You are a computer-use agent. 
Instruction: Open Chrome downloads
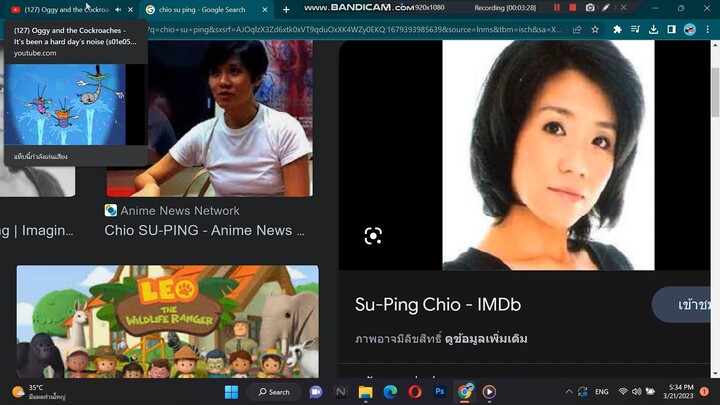(x=653, y=29)
